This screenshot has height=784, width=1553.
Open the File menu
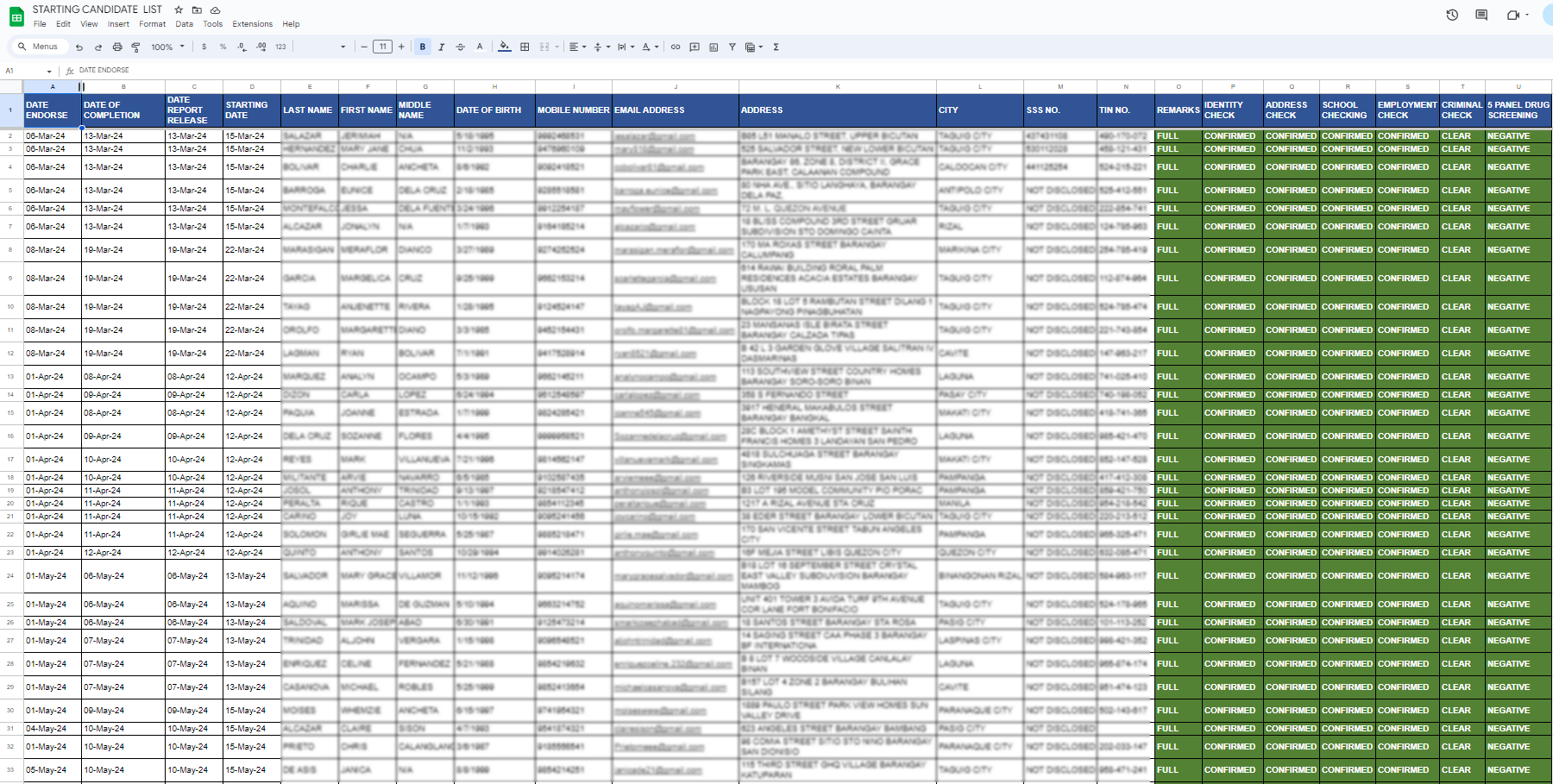tap(40, 24)
